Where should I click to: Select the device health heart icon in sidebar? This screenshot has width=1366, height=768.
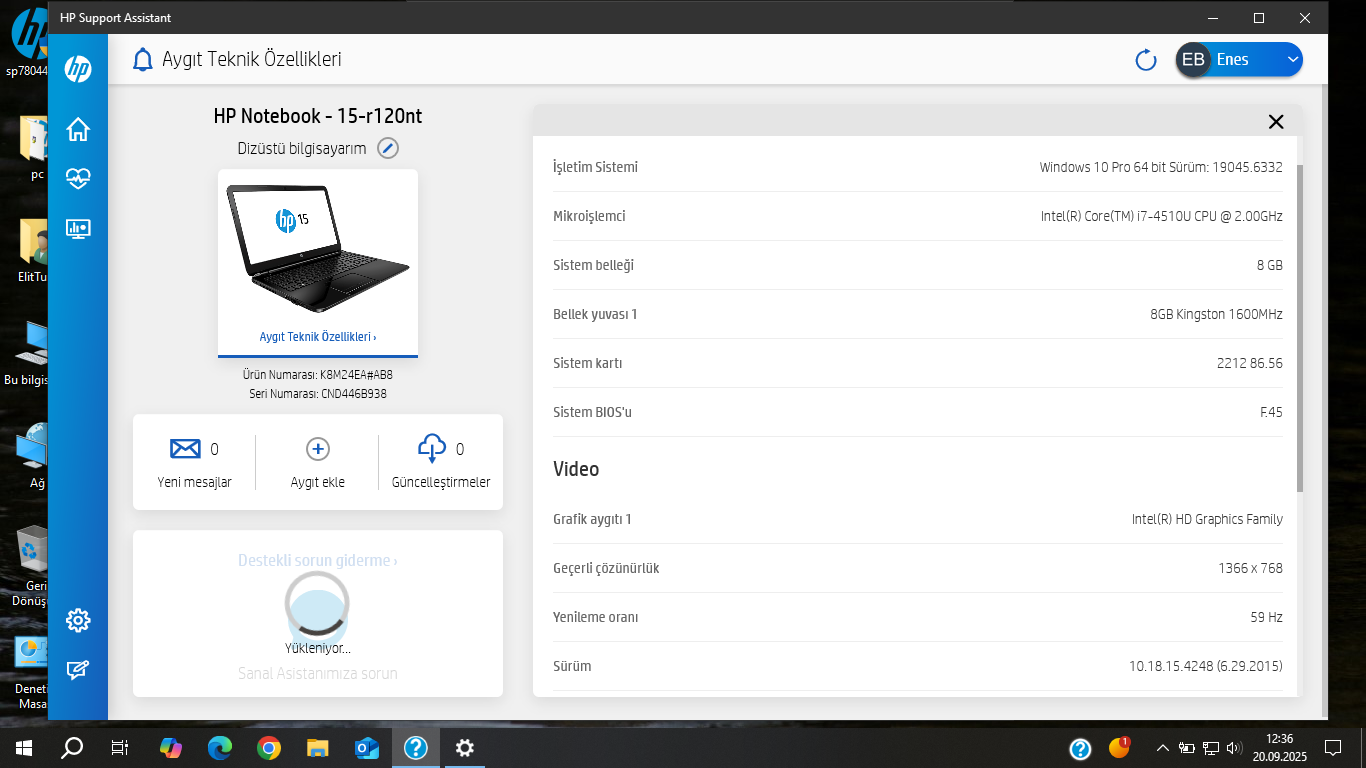(x=77, y=179)
